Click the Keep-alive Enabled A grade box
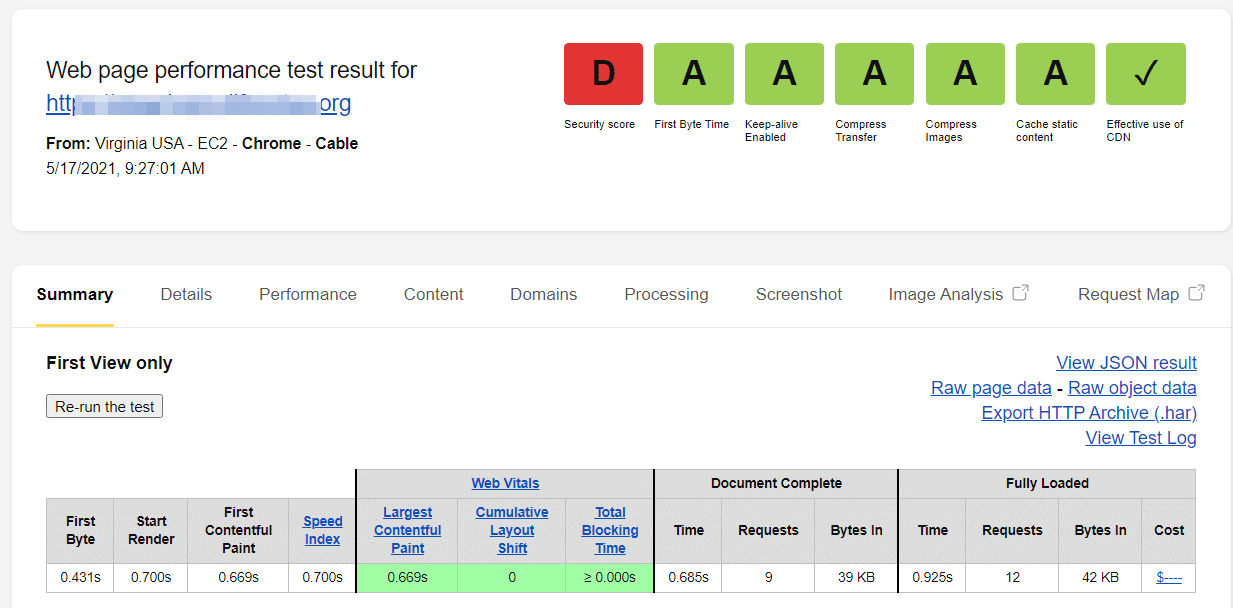 (x=784, y=74)
